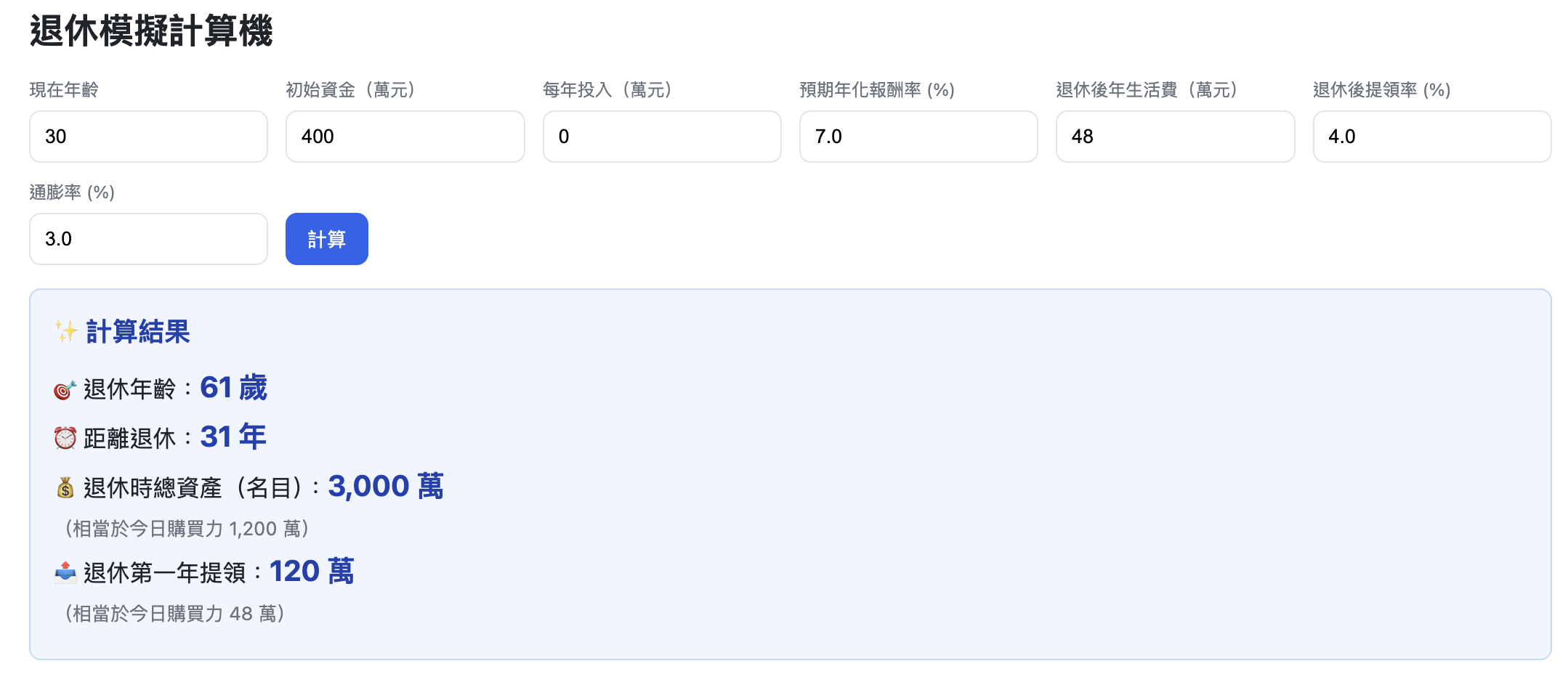Click the alarm clock icon beside 距離退休

pyautogui.click(x=65, y=438)
